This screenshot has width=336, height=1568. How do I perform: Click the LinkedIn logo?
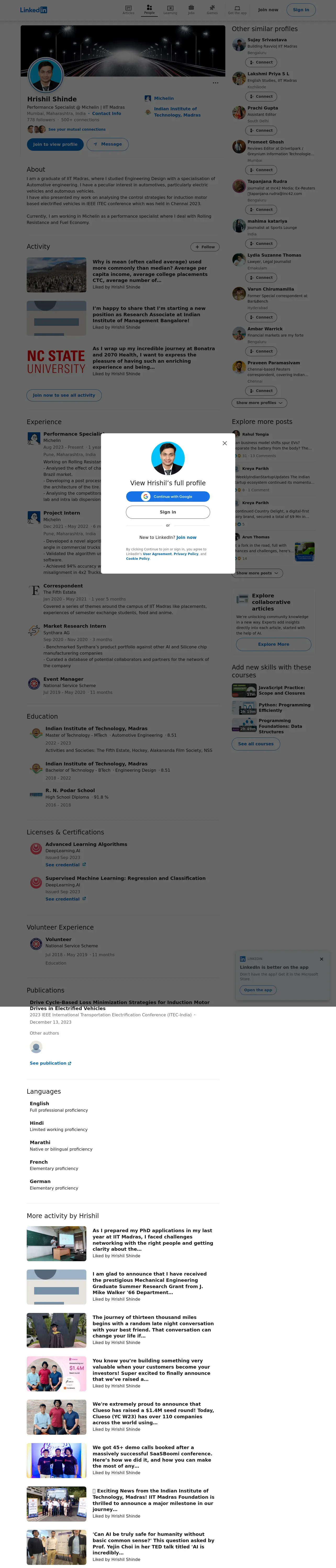click(33, 10)
